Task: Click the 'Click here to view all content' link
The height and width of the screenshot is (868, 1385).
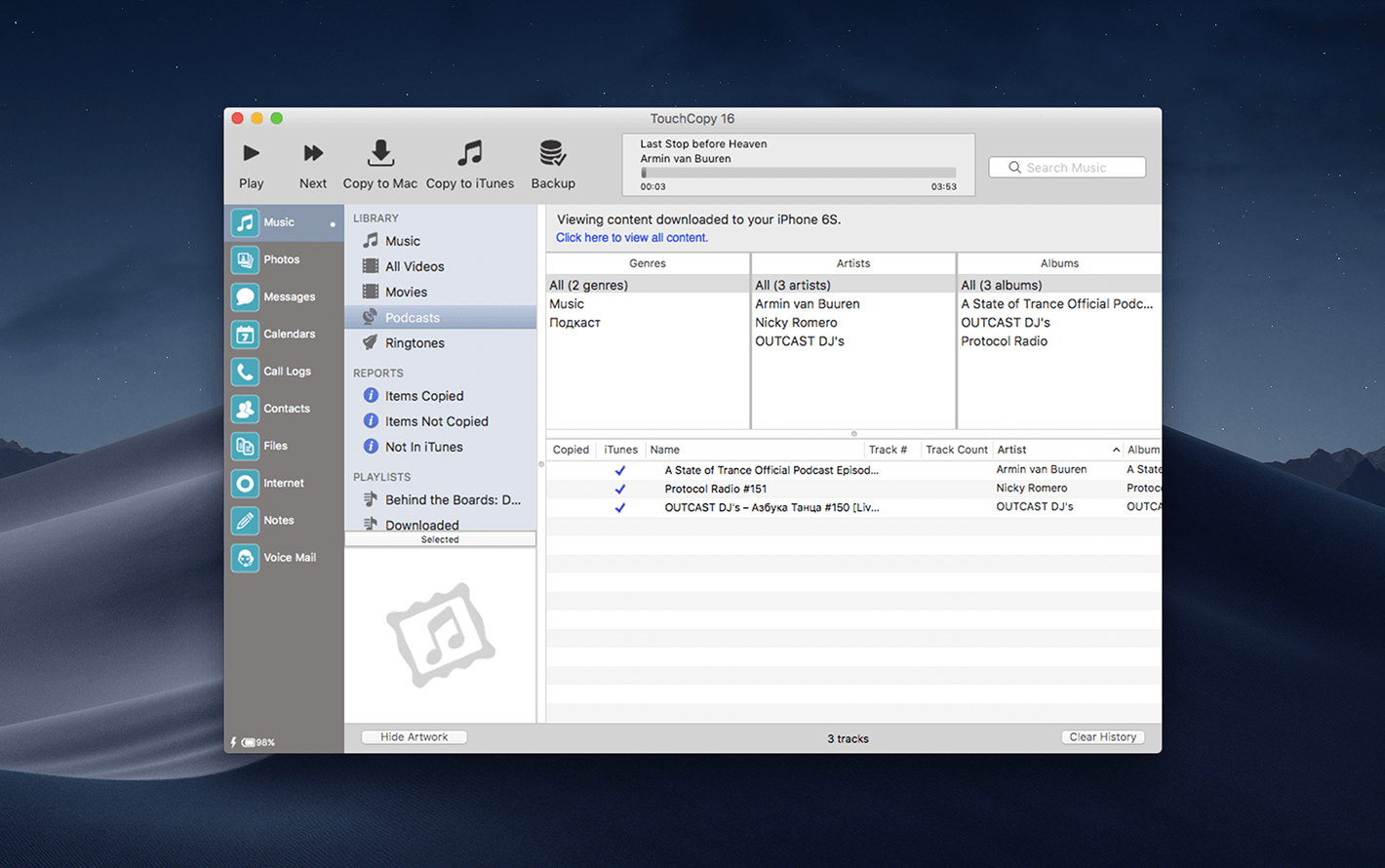Action: 632,238
